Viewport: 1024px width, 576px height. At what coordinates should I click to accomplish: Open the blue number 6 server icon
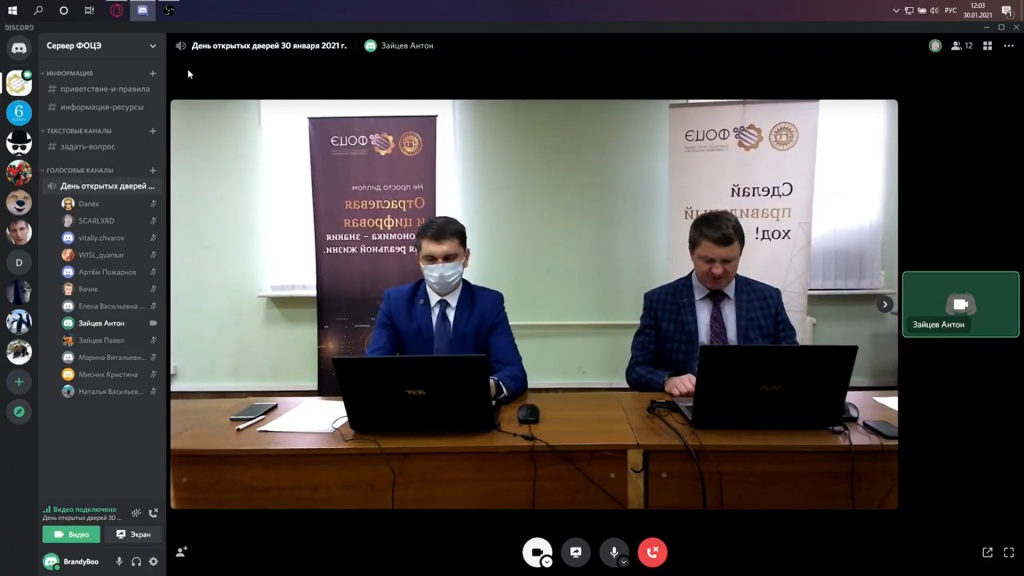[19, 112]
